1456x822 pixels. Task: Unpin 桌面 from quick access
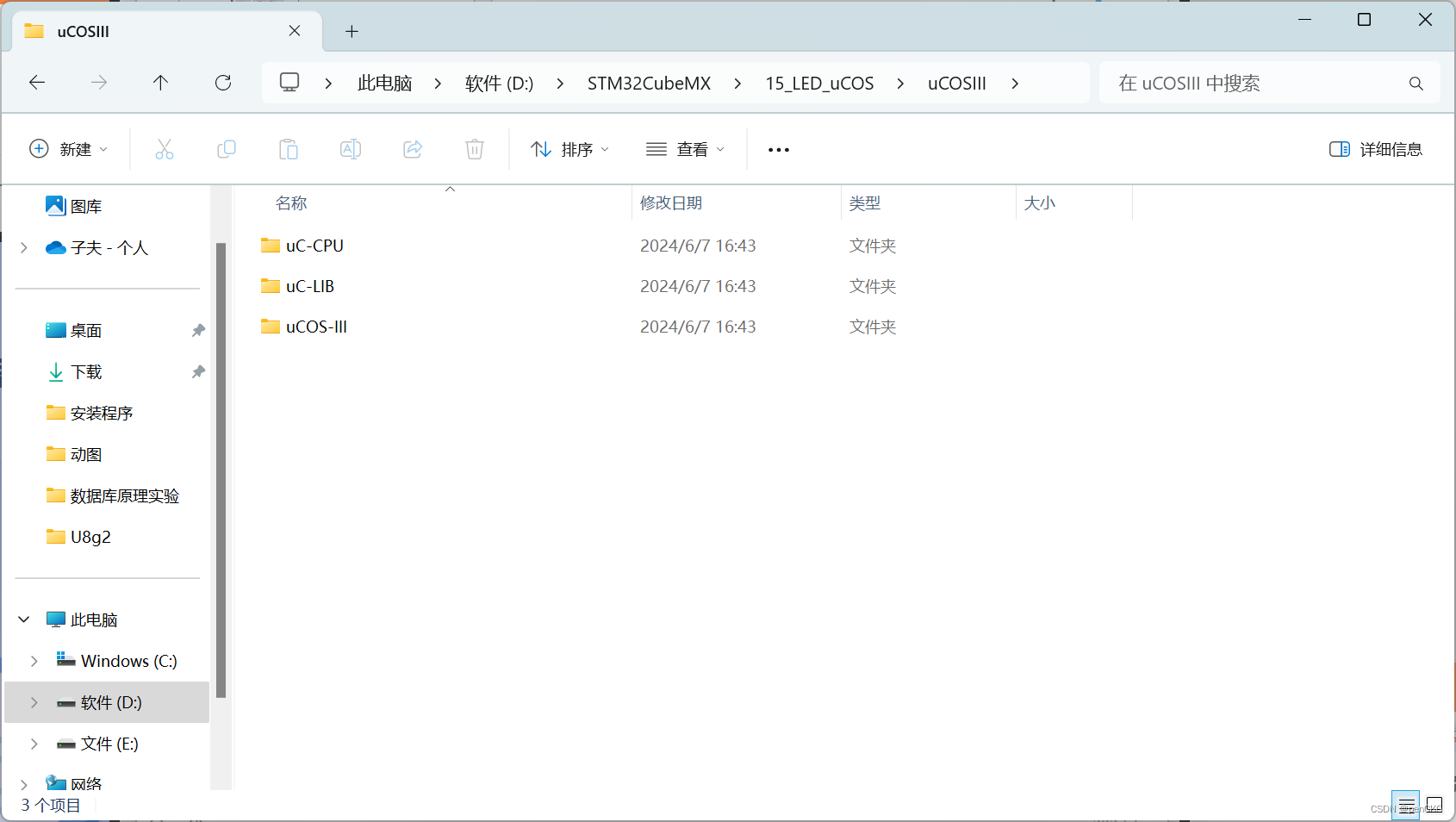198,330
